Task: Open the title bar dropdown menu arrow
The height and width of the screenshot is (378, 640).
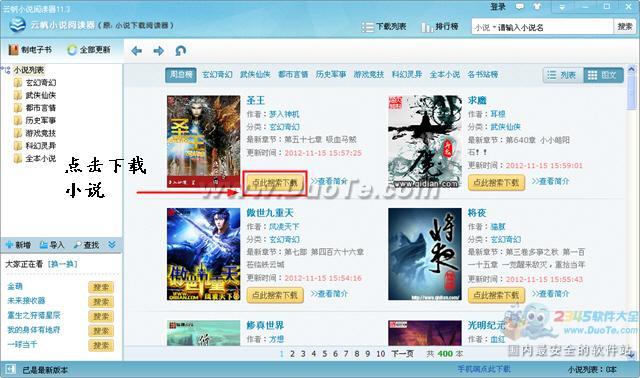Action: click(562, 7)
